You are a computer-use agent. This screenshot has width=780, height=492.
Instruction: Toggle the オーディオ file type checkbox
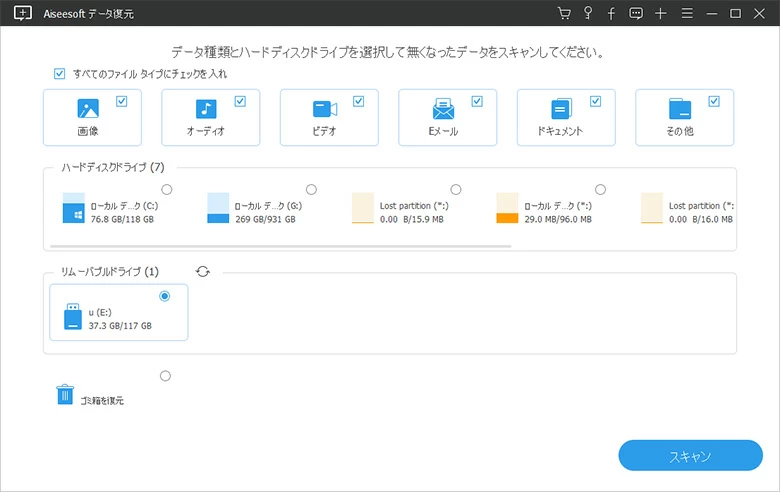coord(240,101)
